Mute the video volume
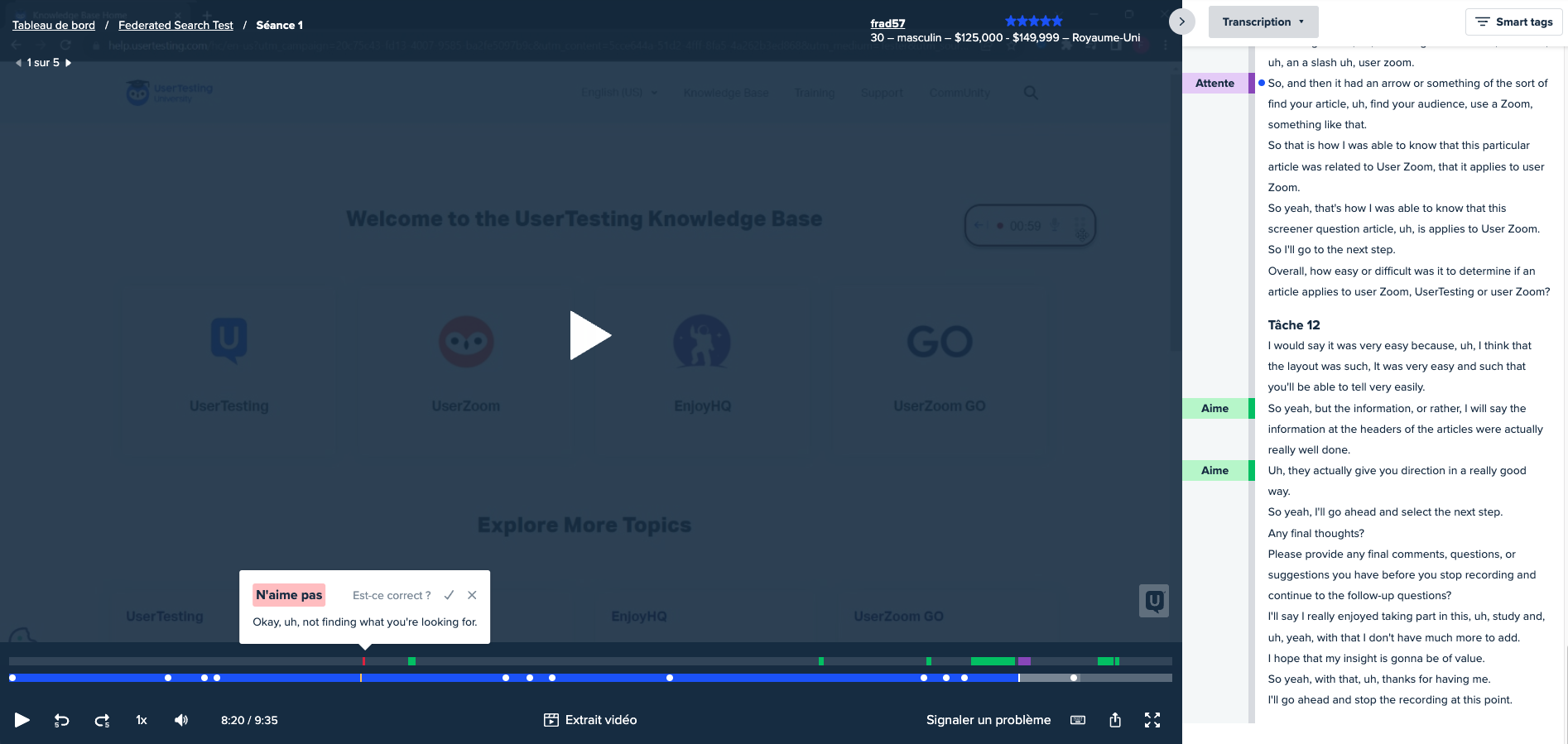The height and width of the screenshot is (744, 1568). (x=181, y=720)
